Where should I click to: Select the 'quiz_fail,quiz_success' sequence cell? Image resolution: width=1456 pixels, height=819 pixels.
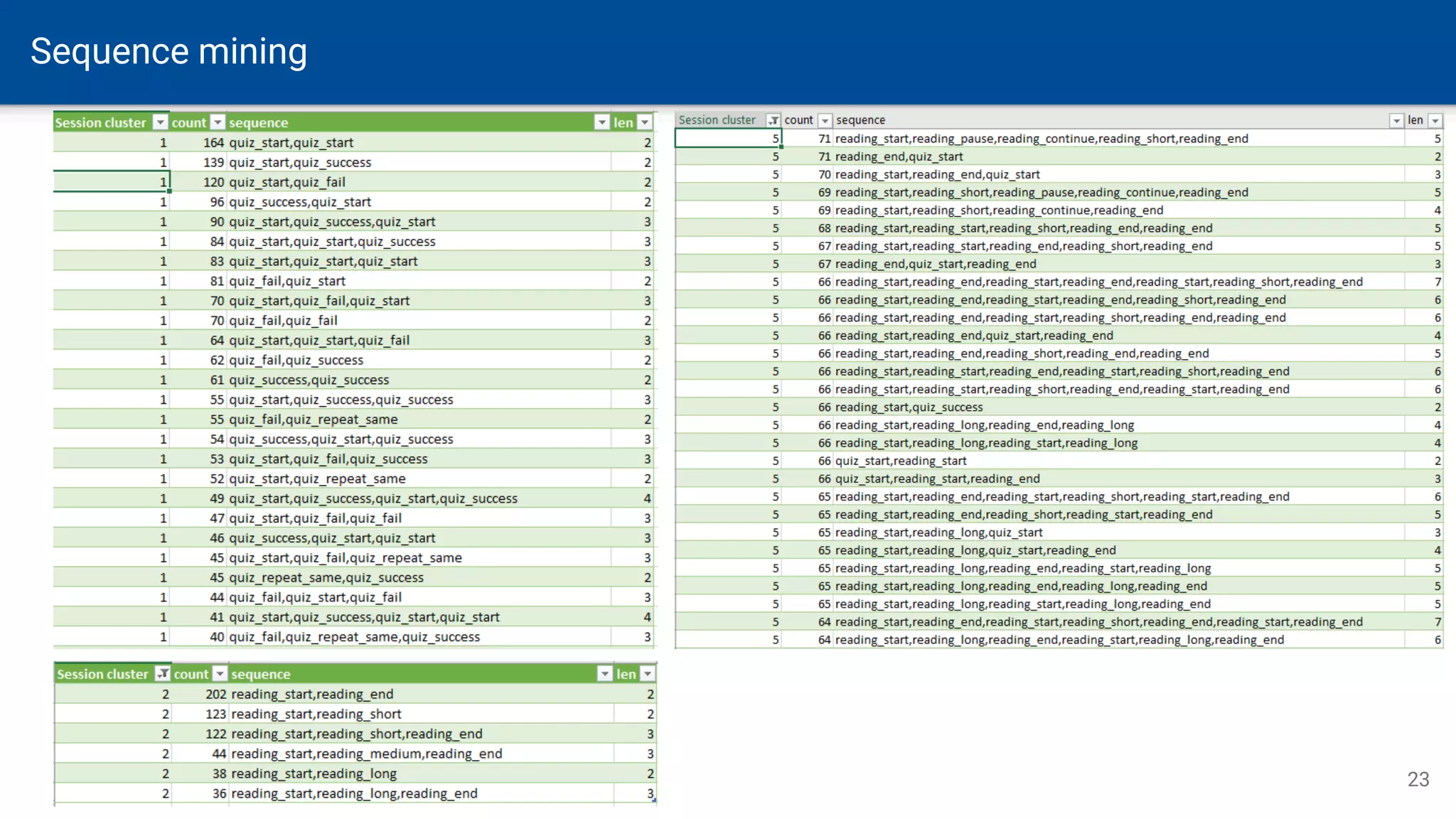pyautogui.click(x=419, y=360)
